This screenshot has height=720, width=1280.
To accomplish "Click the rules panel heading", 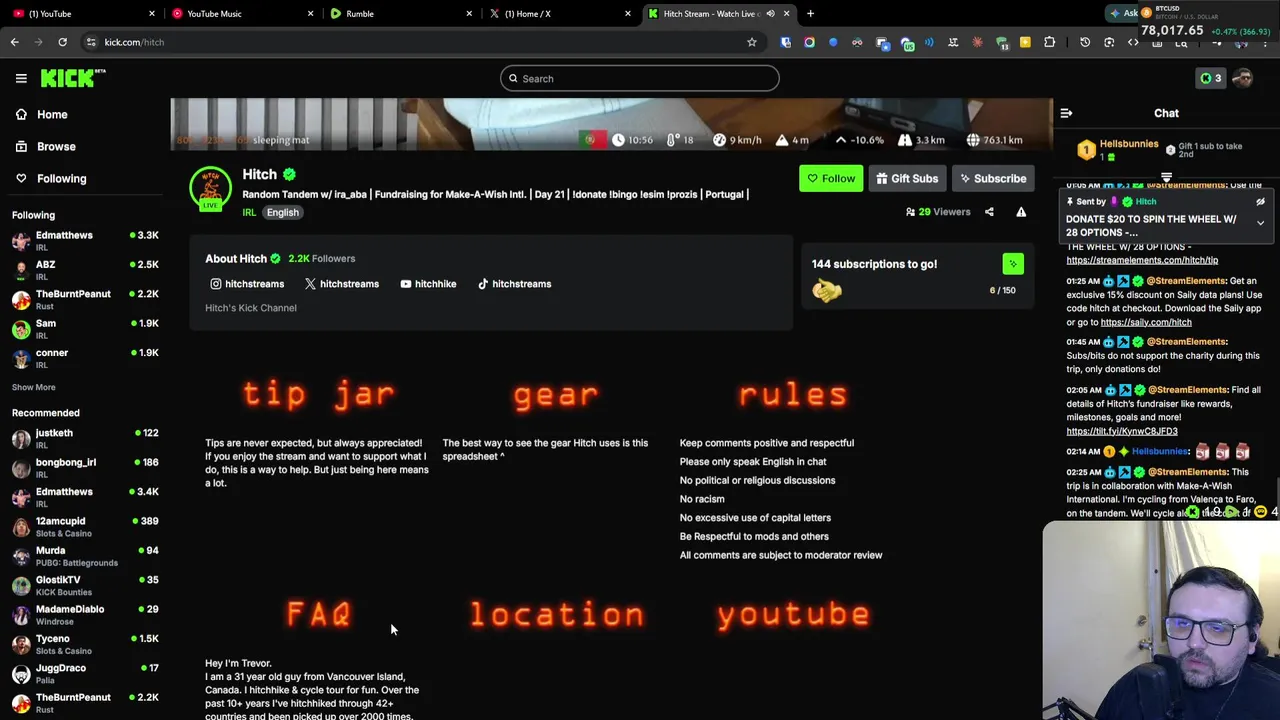I will [792, 394].
